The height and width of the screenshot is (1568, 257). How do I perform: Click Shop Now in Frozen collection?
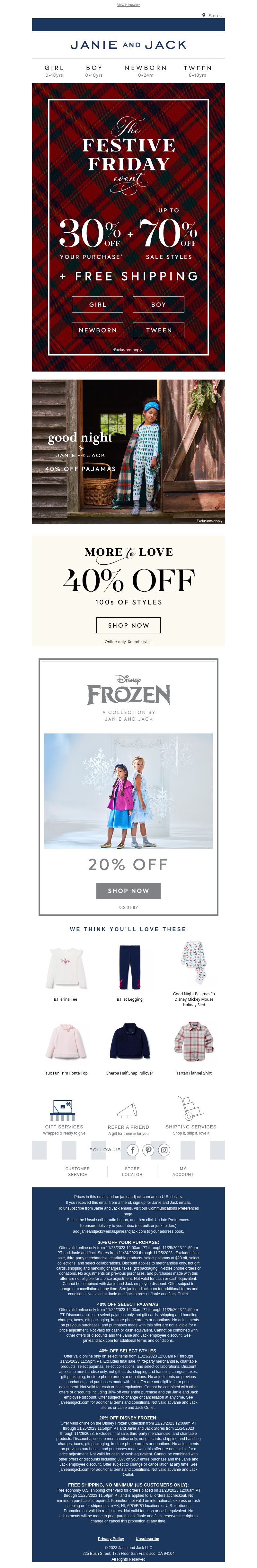[128, 890]
